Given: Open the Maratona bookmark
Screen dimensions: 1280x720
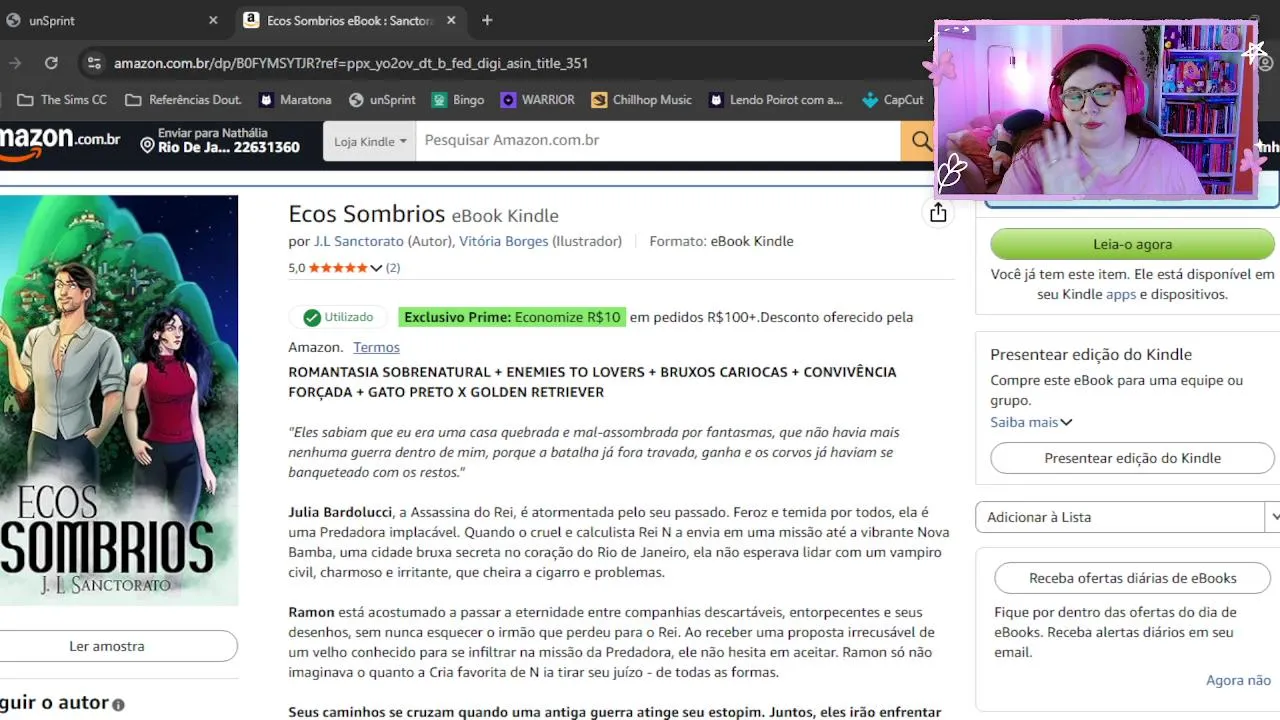Looking at the screenshot, I should (295, 100).
